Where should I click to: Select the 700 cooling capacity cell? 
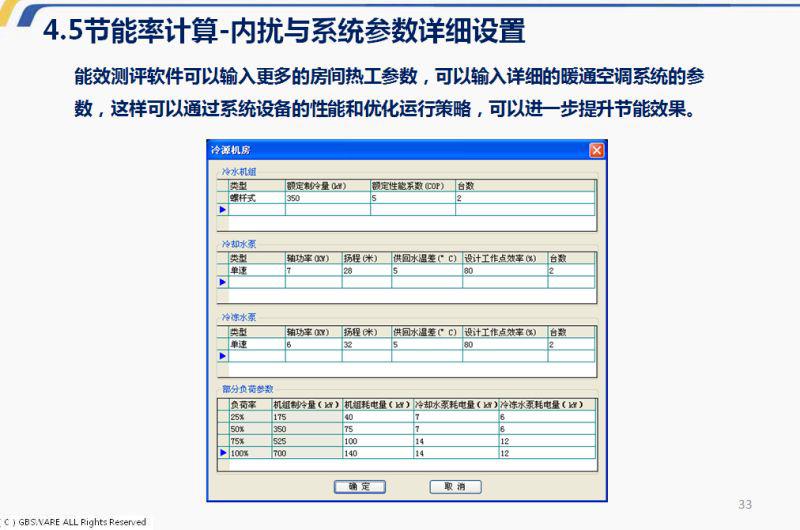pyautogui.click(x=307, y=453)
